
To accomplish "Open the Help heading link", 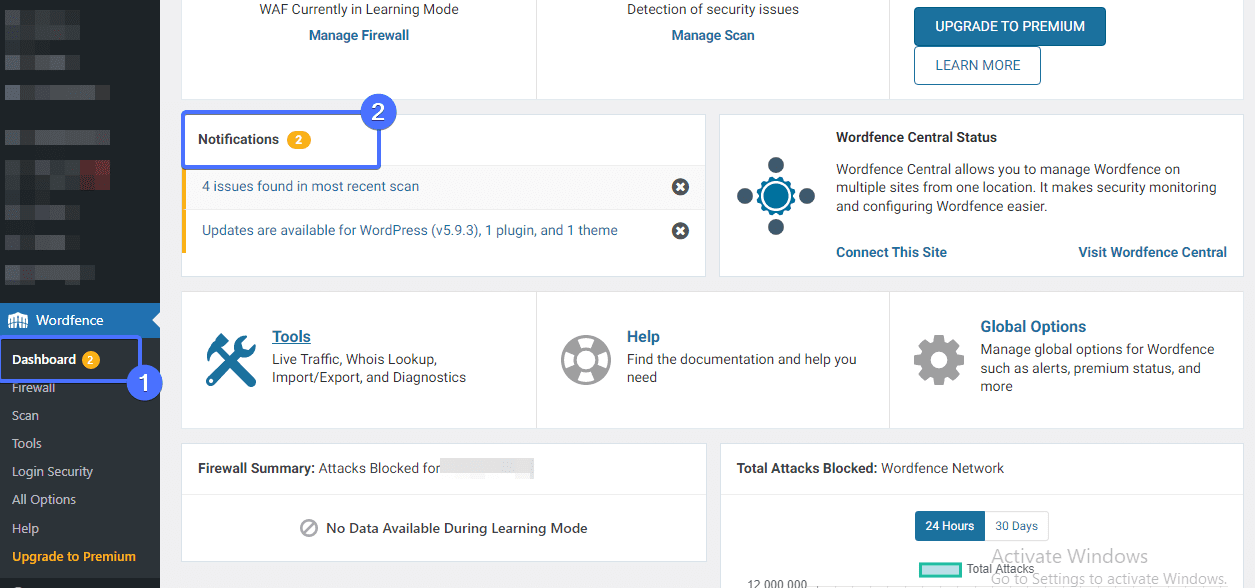I will point(643,337).
